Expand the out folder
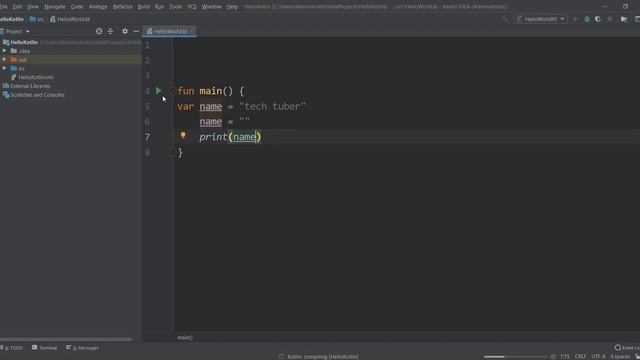Viewport: 640px width, 360px height. 4,60
